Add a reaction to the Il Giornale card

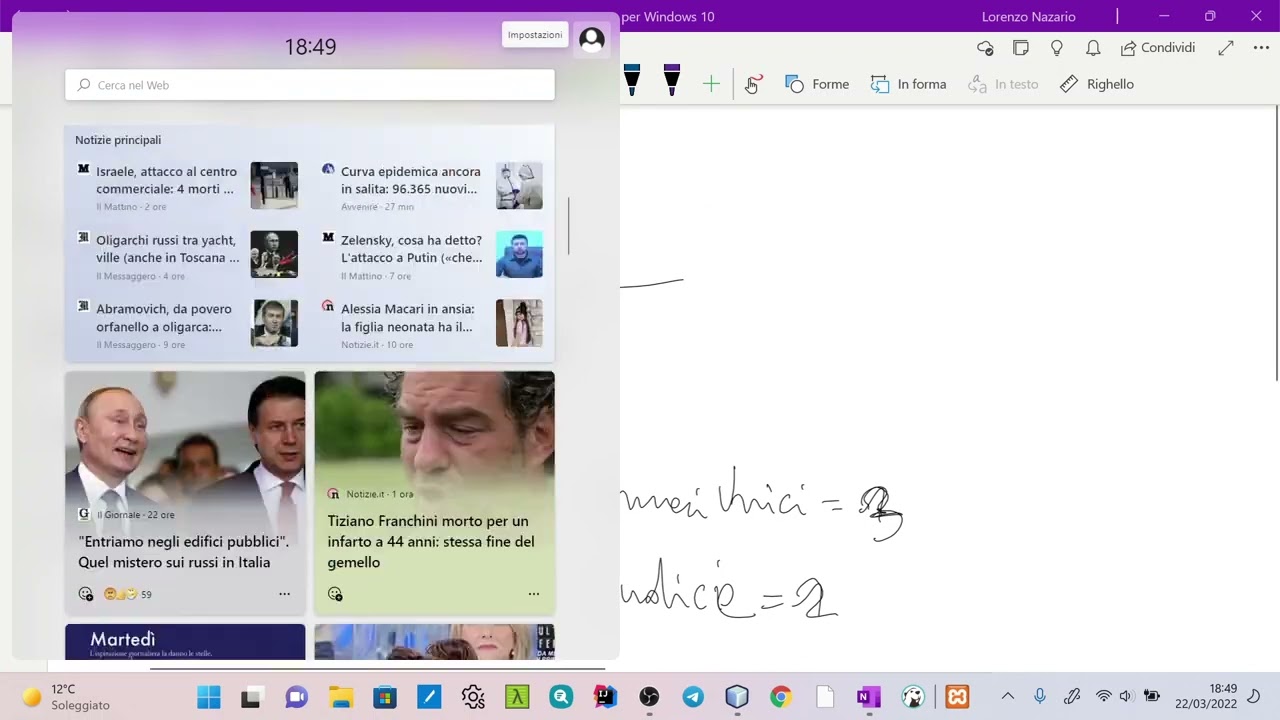pos(86,594)
